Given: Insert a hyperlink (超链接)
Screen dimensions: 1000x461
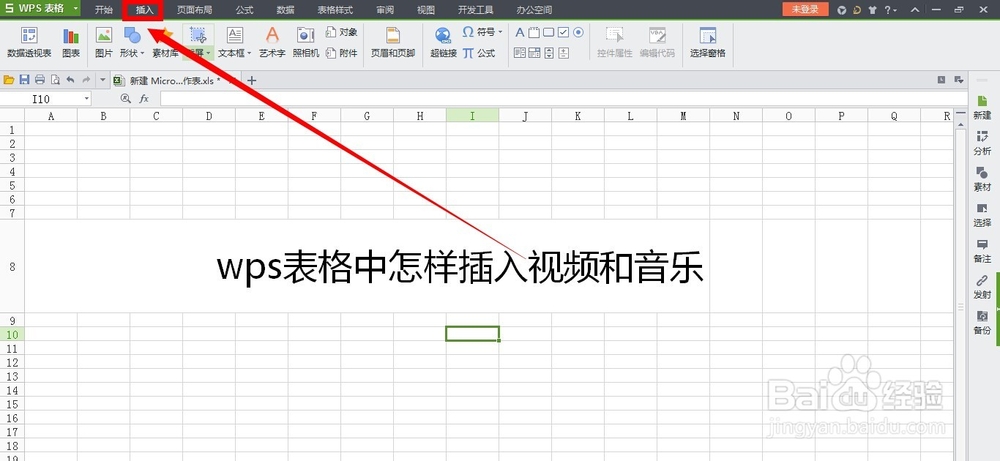Looking at the screenshot, I should [x=443, y=43].
